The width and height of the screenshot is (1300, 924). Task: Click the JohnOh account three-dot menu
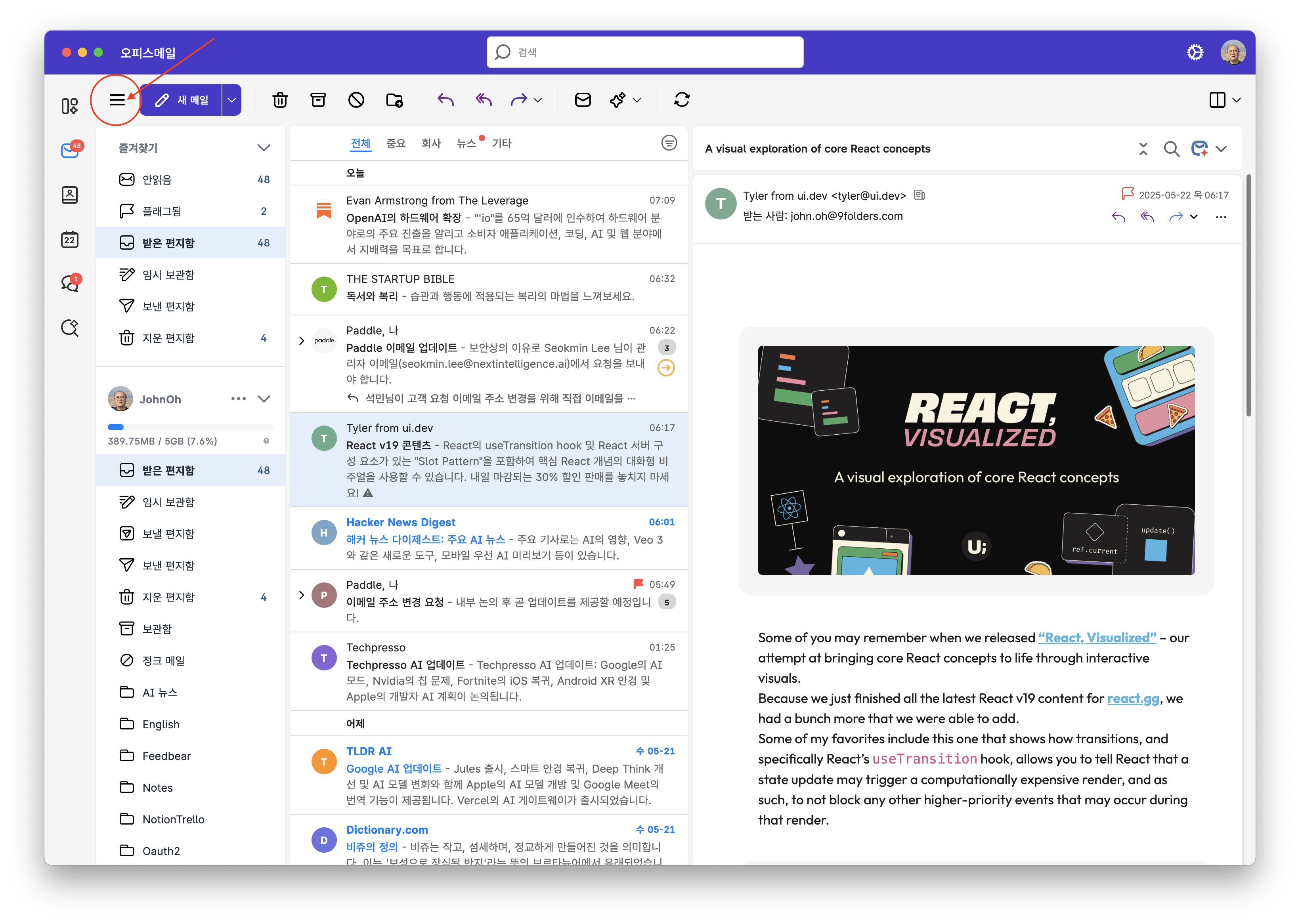pyautogui.click(x=239, y=399)
